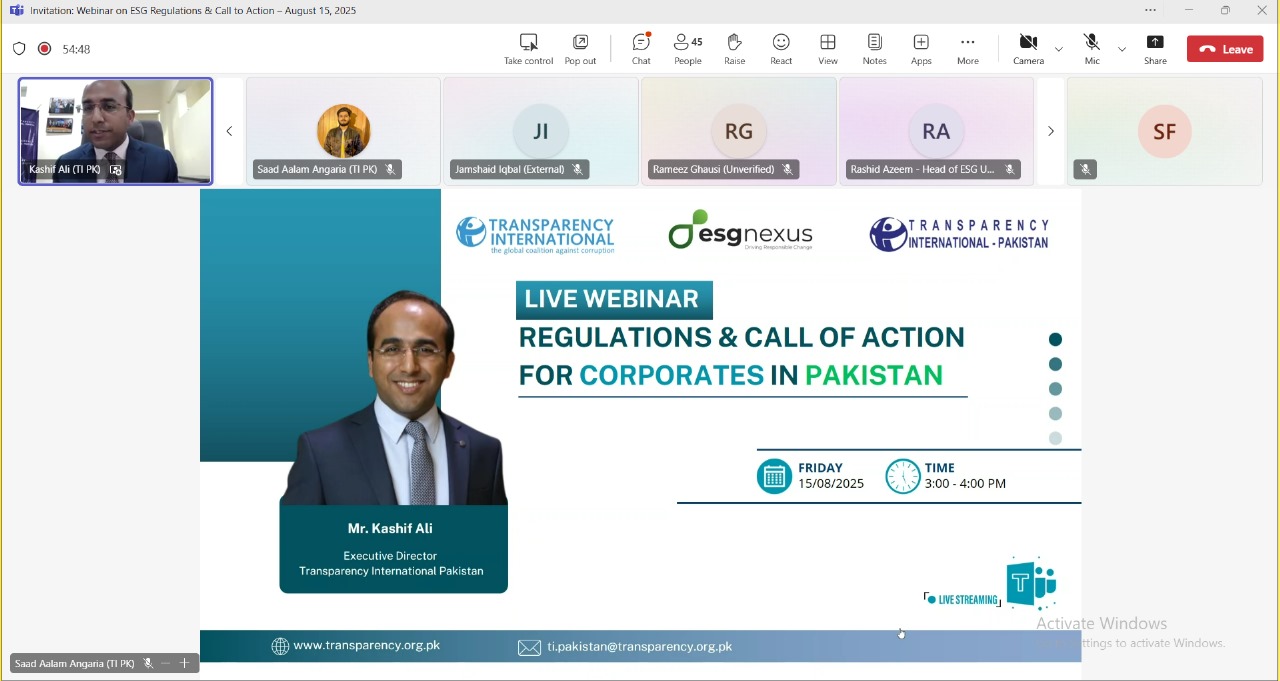Open the Chat panel
This screenshot has width=1280, height=681.
pos(641,48)
